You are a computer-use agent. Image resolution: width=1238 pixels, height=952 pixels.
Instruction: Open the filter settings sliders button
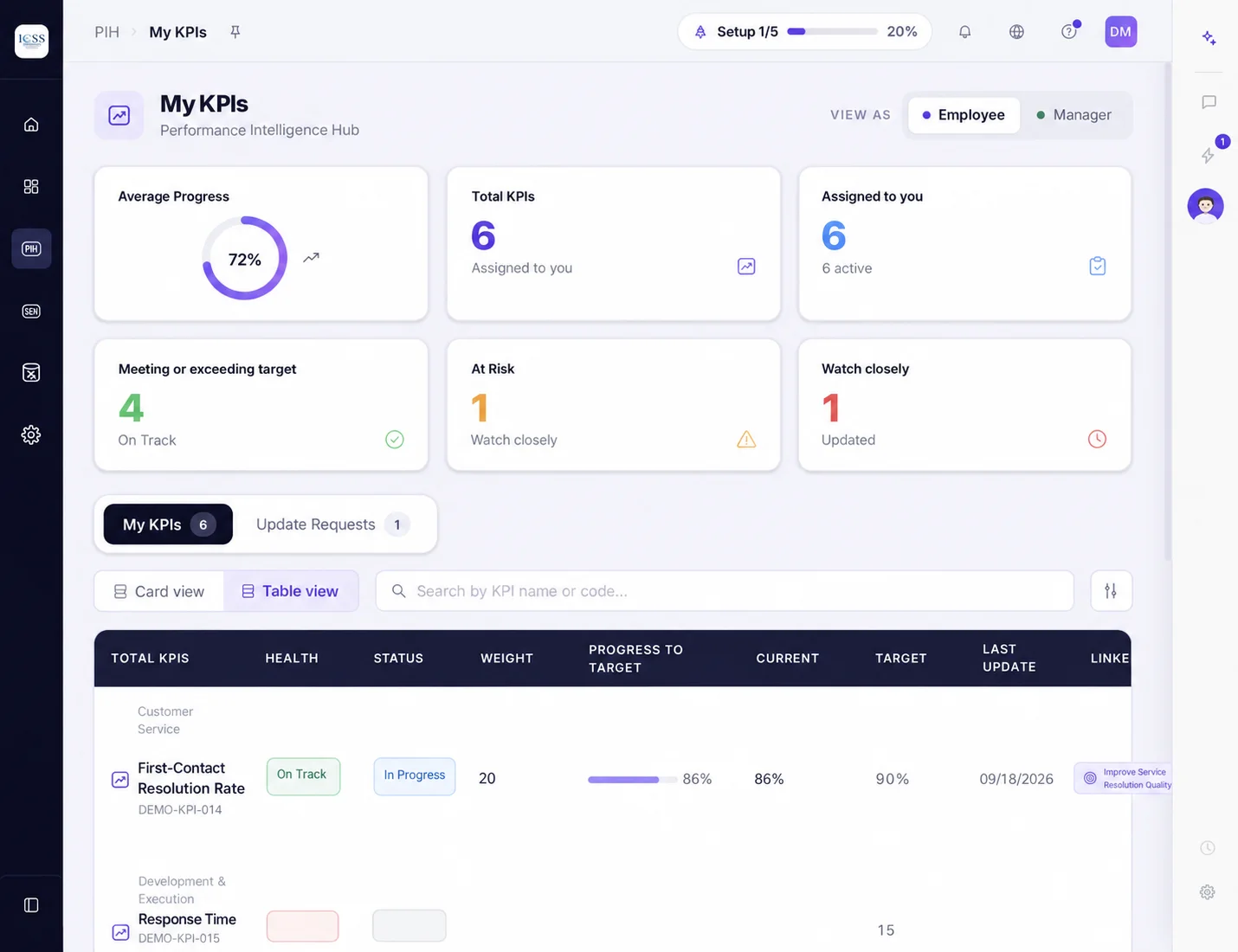point(1111,591)
